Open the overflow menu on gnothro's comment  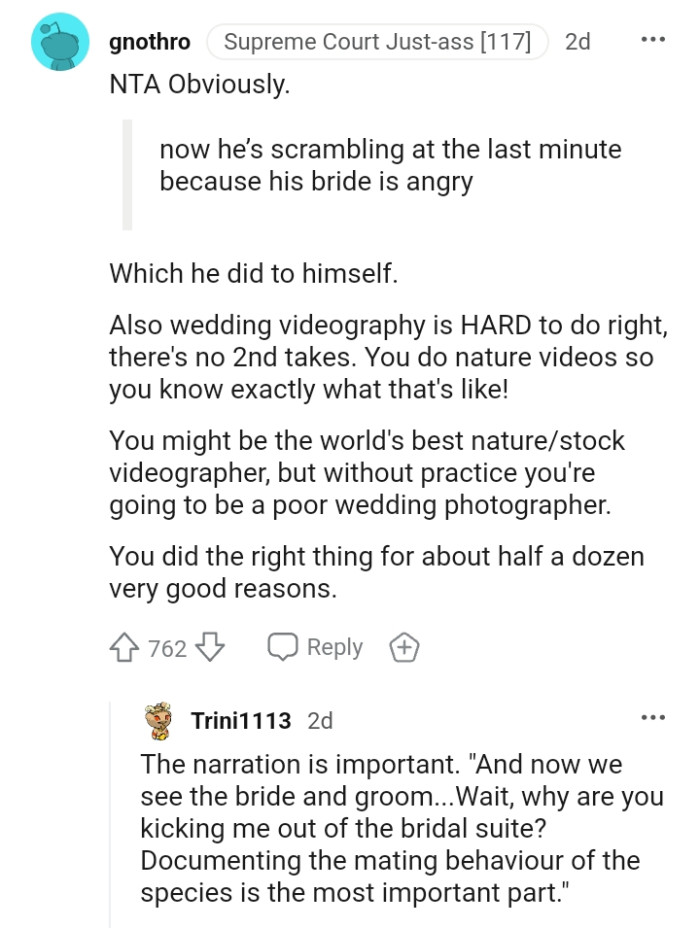point(652,40)
